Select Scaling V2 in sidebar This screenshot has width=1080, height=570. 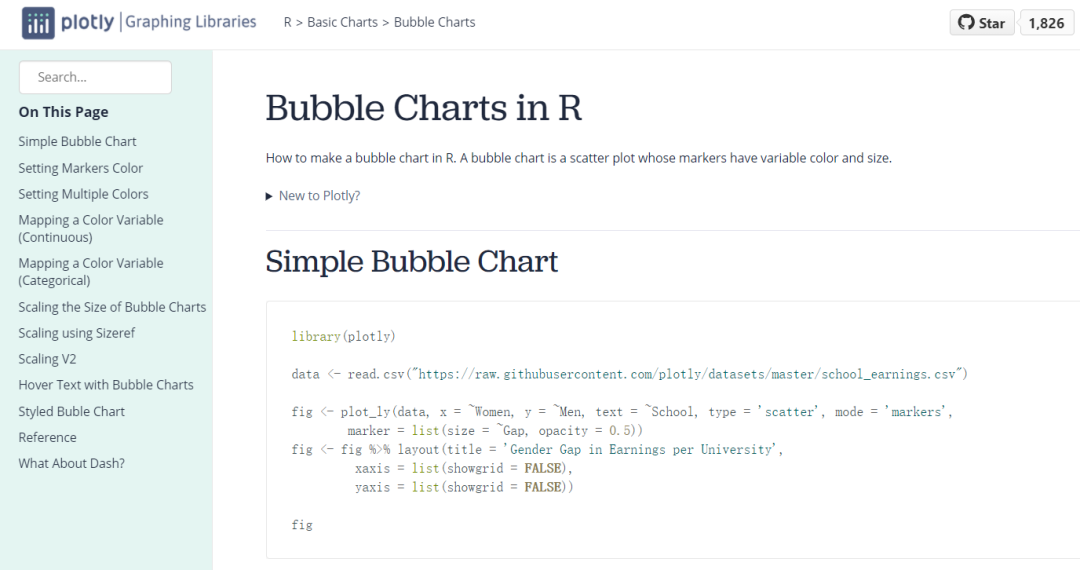pyautogui.click(x=48, y=359)
